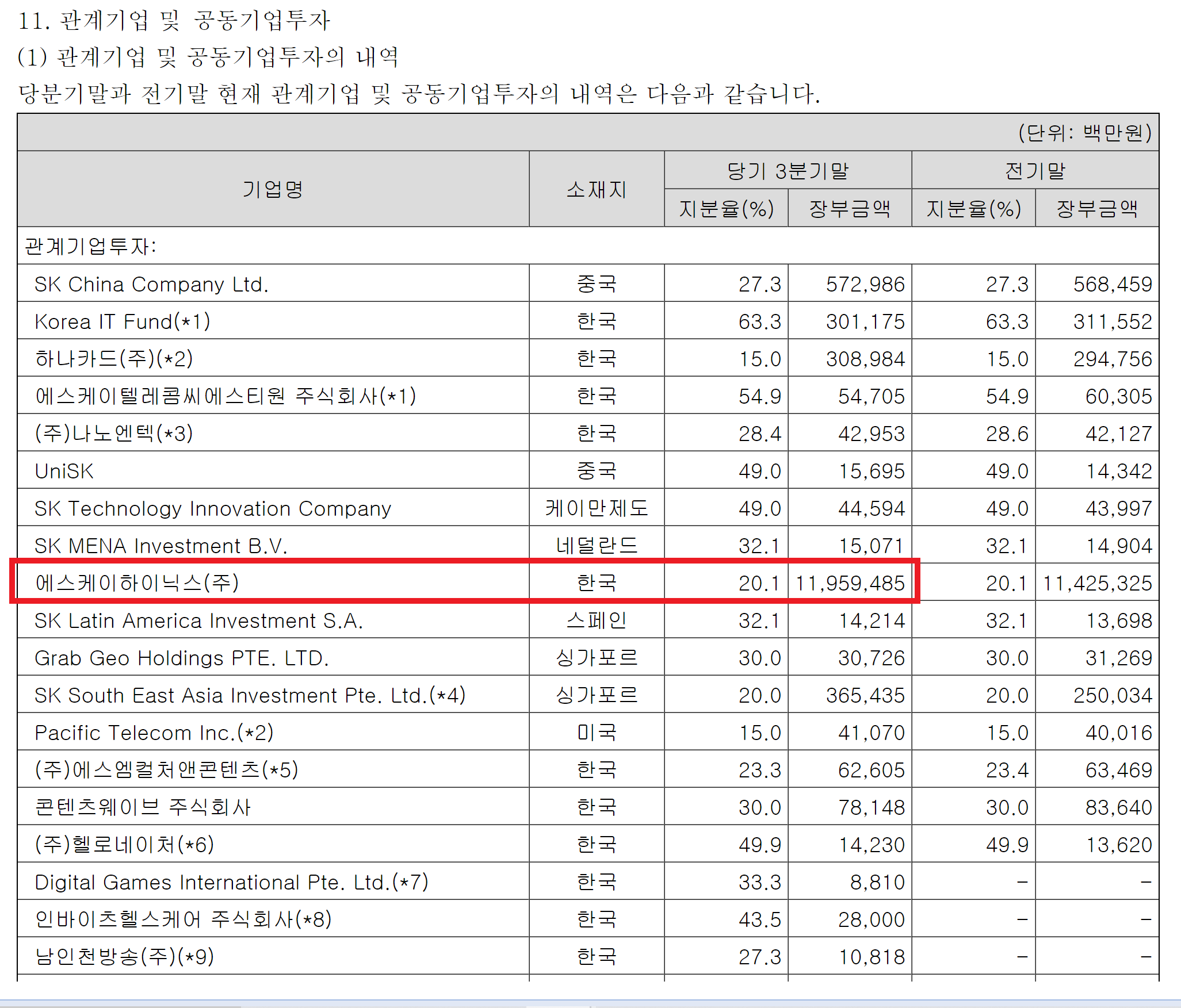
Task: Click the 네덜란드 location cell
Action: [597, 545]
